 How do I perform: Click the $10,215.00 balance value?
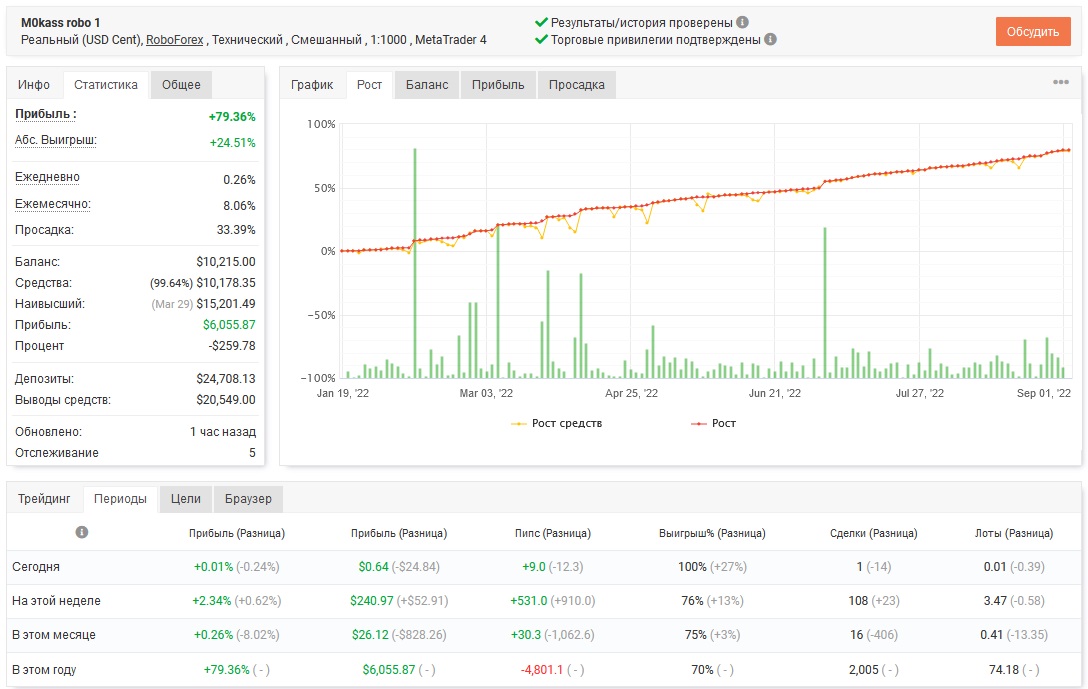click(x=226, y=262)
